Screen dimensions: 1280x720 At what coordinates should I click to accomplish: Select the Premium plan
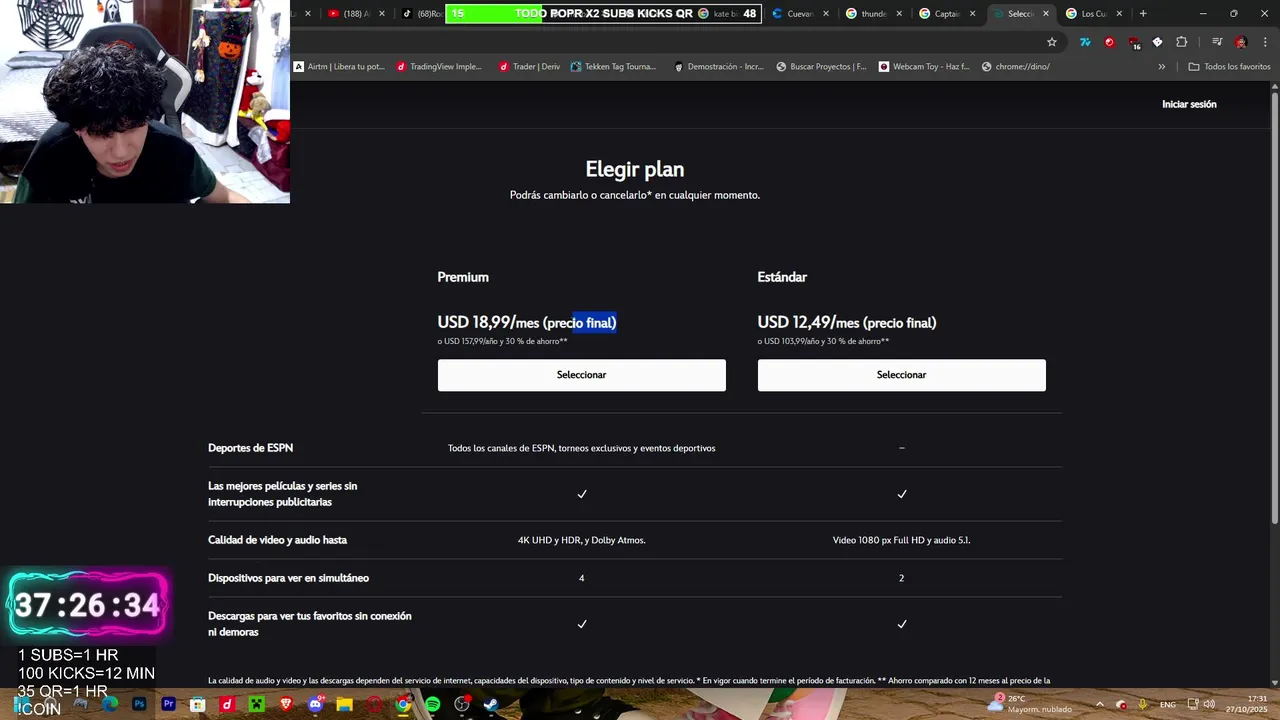click(x=581, y=375)
